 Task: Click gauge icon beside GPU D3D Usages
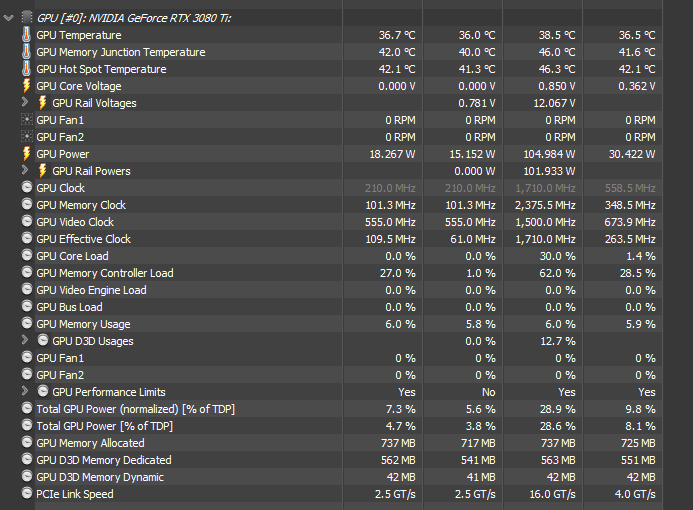click(43, 340)
